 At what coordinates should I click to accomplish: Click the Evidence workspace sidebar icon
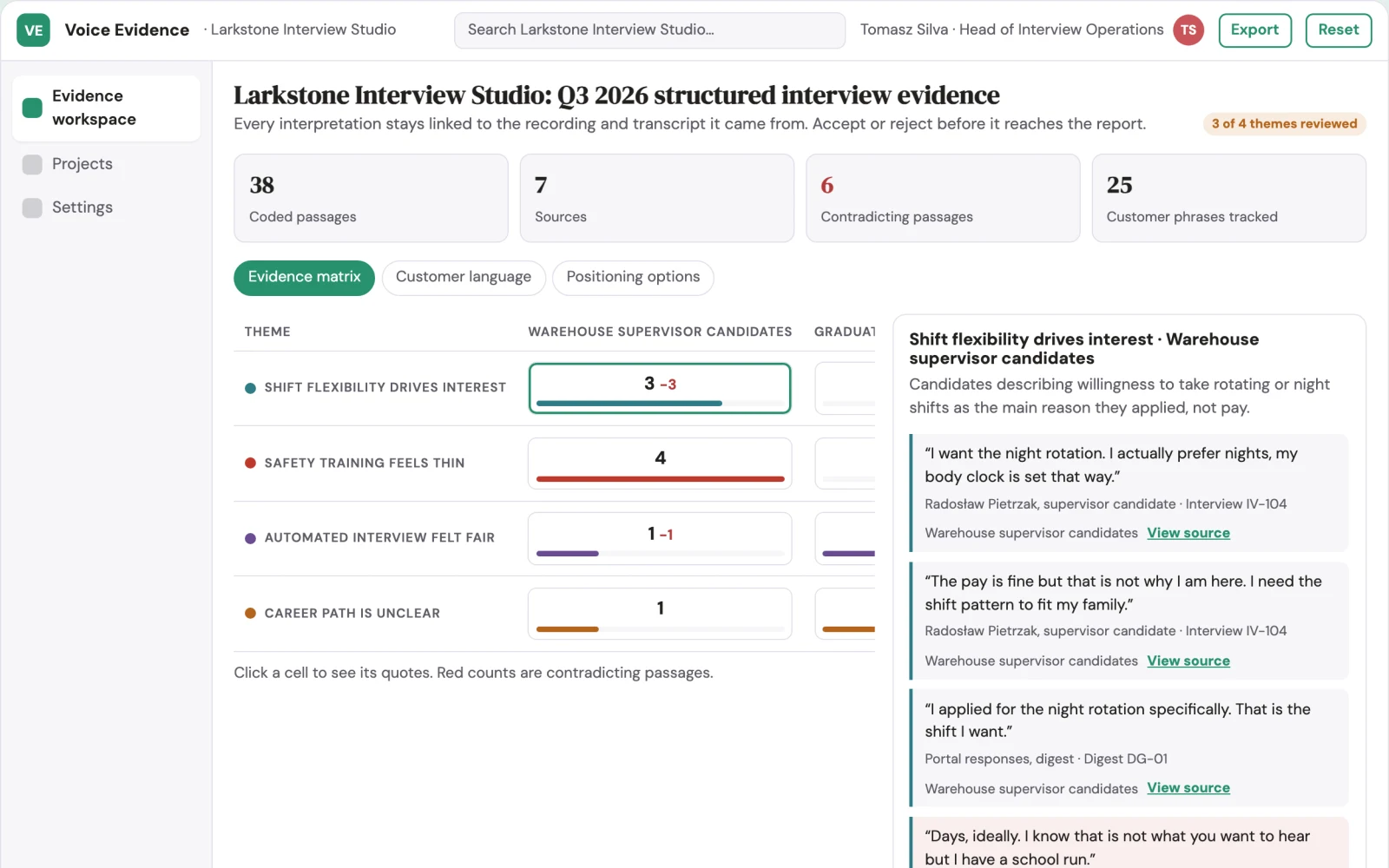(32, 108)
